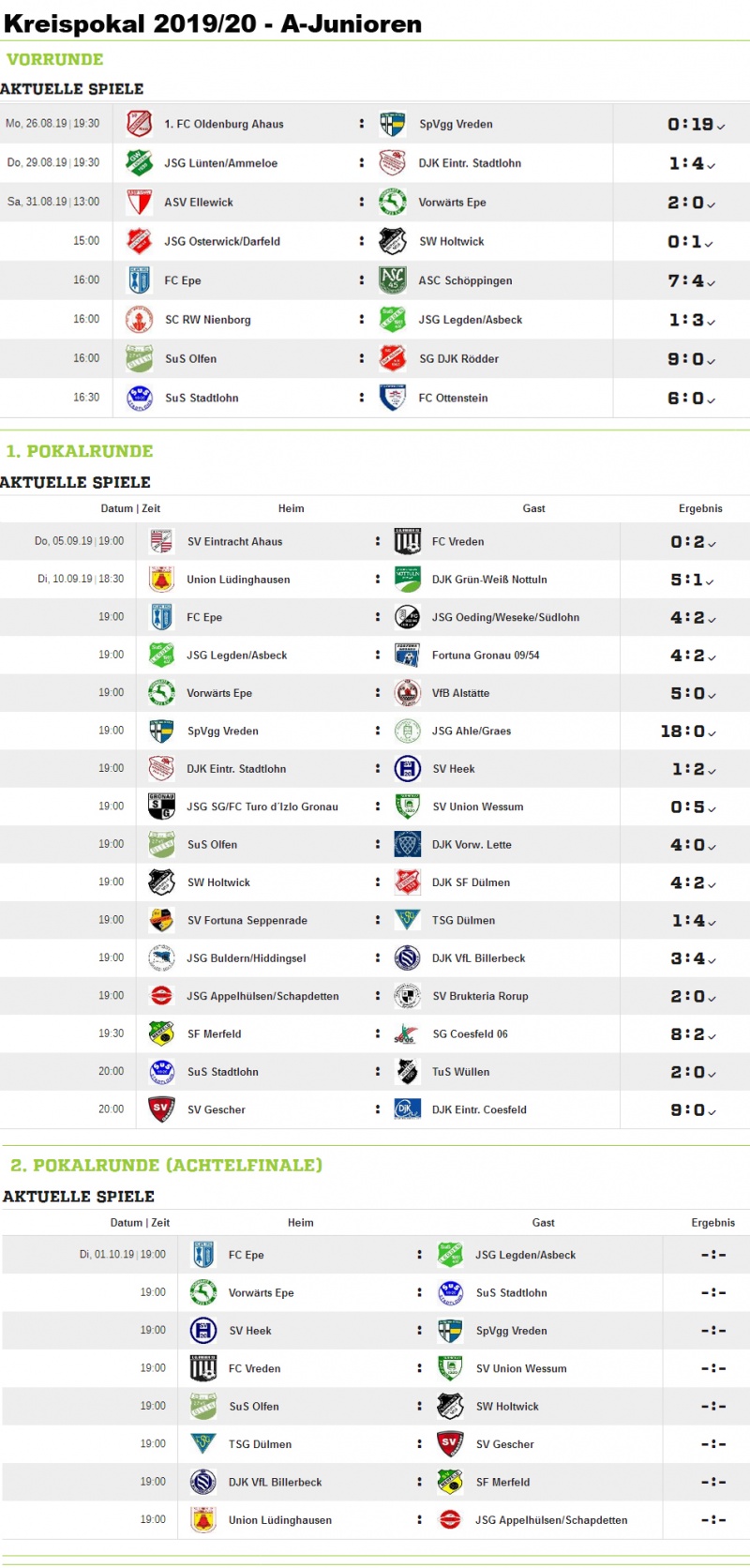Open the SuS Stadtlohn team link in Vorrunde
The width and height of the screenshot is (750, 1568).
click(202, 398)
